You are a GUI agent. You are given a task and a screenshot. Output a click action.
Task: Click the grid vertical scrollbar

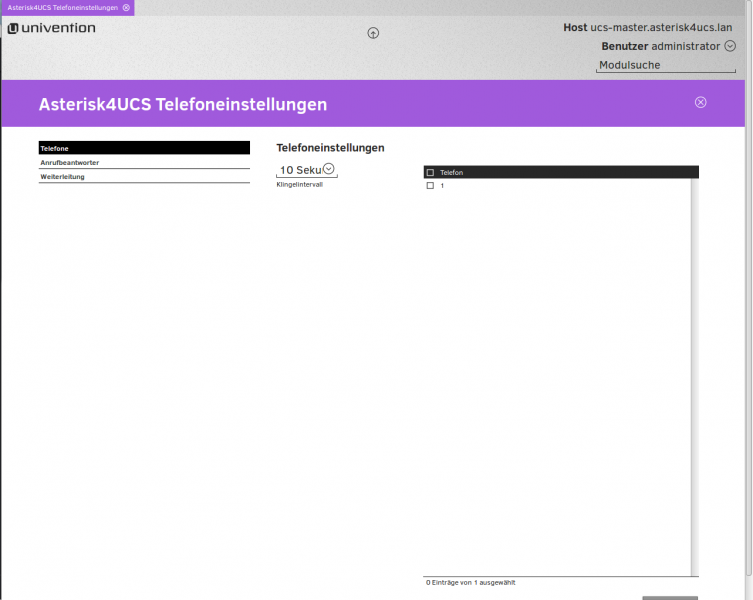click(694, 377)
